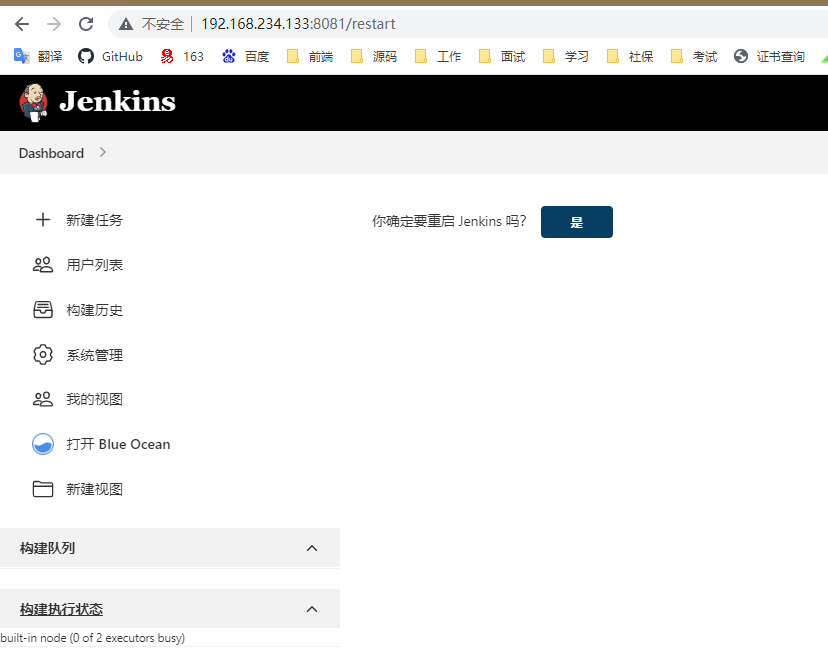Screen dimensions: 828x656
Task: Open the 面试 bookmark folder
Action: 502,56
